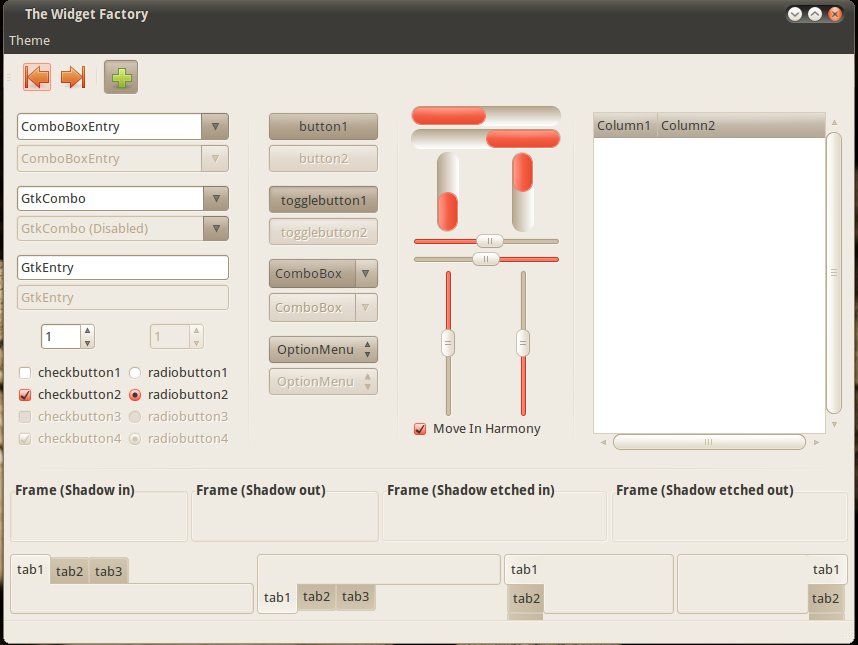Viewport: 858px width, 645px height.
Task: Open the enabled ComboBox dropdown
Action: click(x=323, y=274)
